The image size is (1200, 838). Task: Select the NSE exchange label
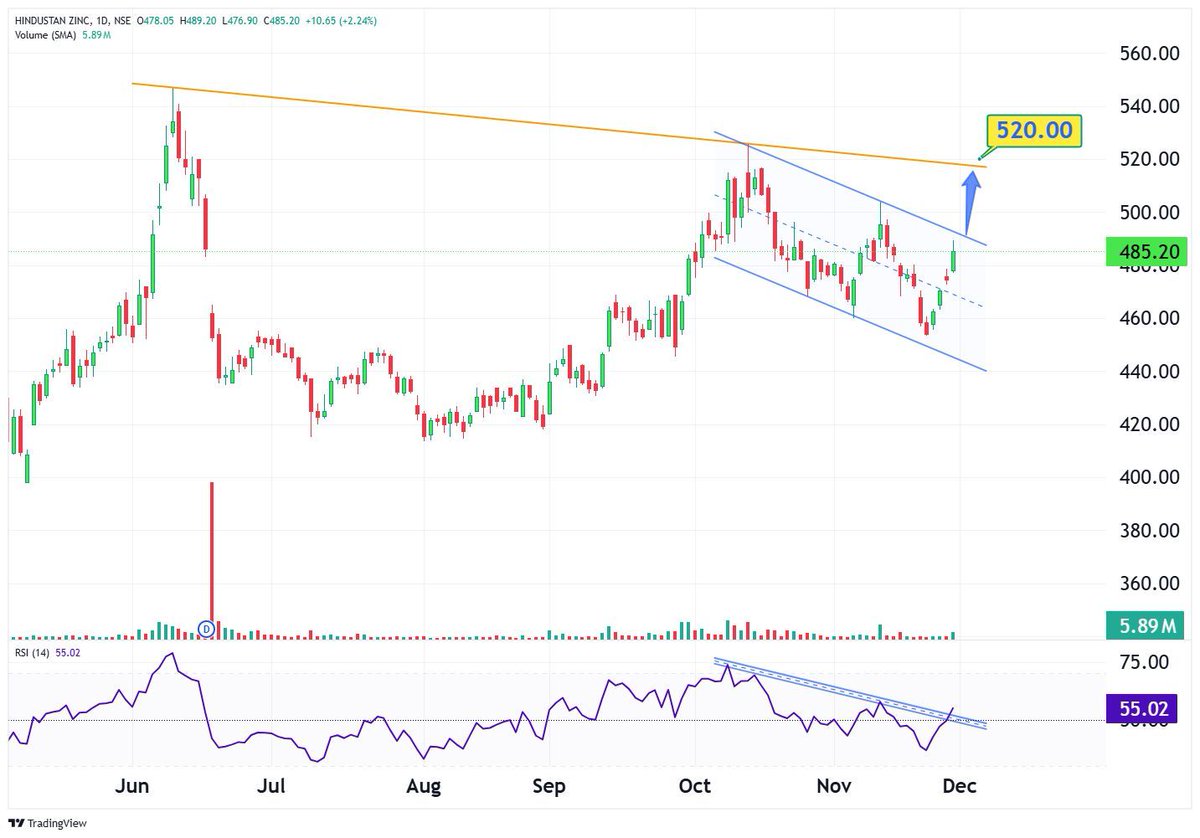coord(117,22)
